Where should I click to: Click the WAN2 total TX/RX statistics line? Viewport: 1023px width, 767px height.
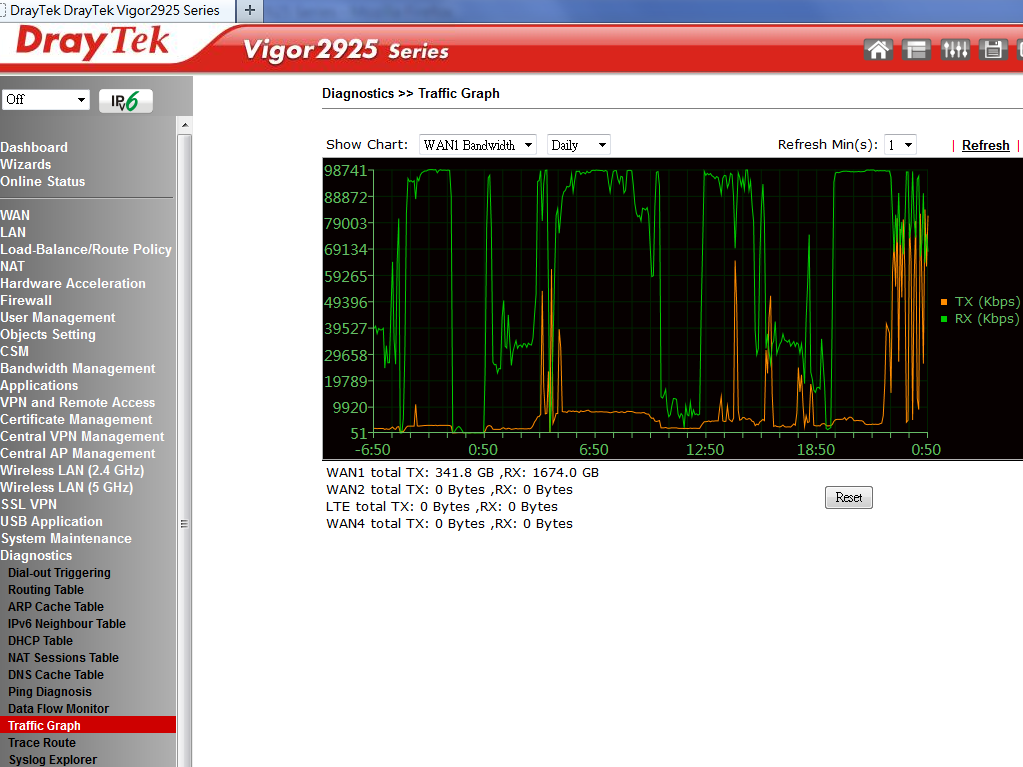click(450, 489)
